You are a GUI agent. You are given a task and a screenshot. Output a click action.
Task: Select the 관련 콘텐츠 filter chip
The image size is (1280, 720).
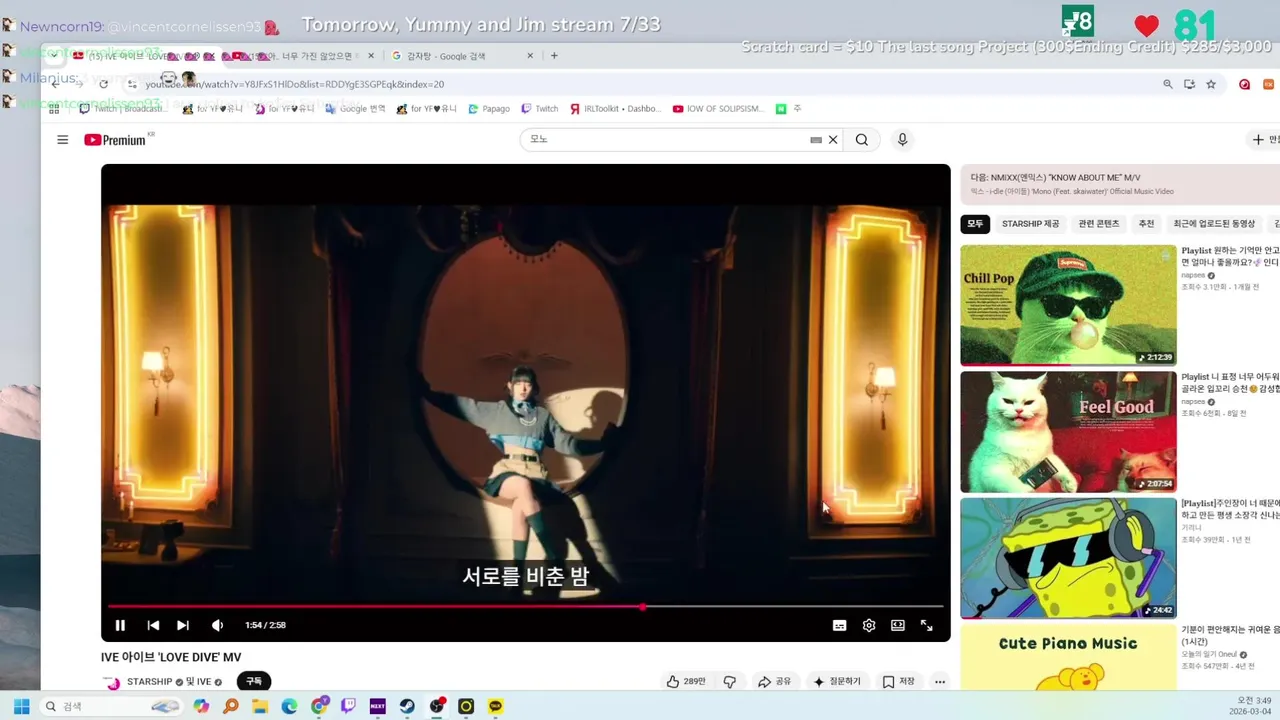point(1099,224)
